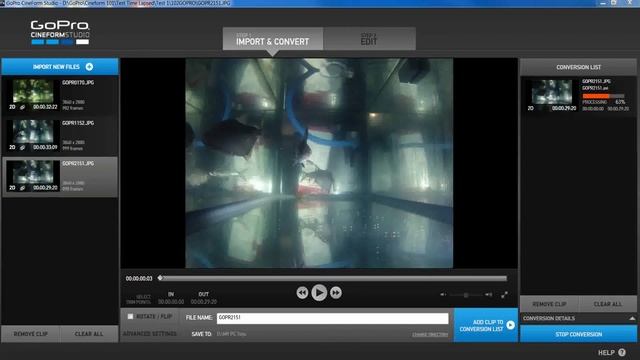Open Advanced Settings

(150, 334)
